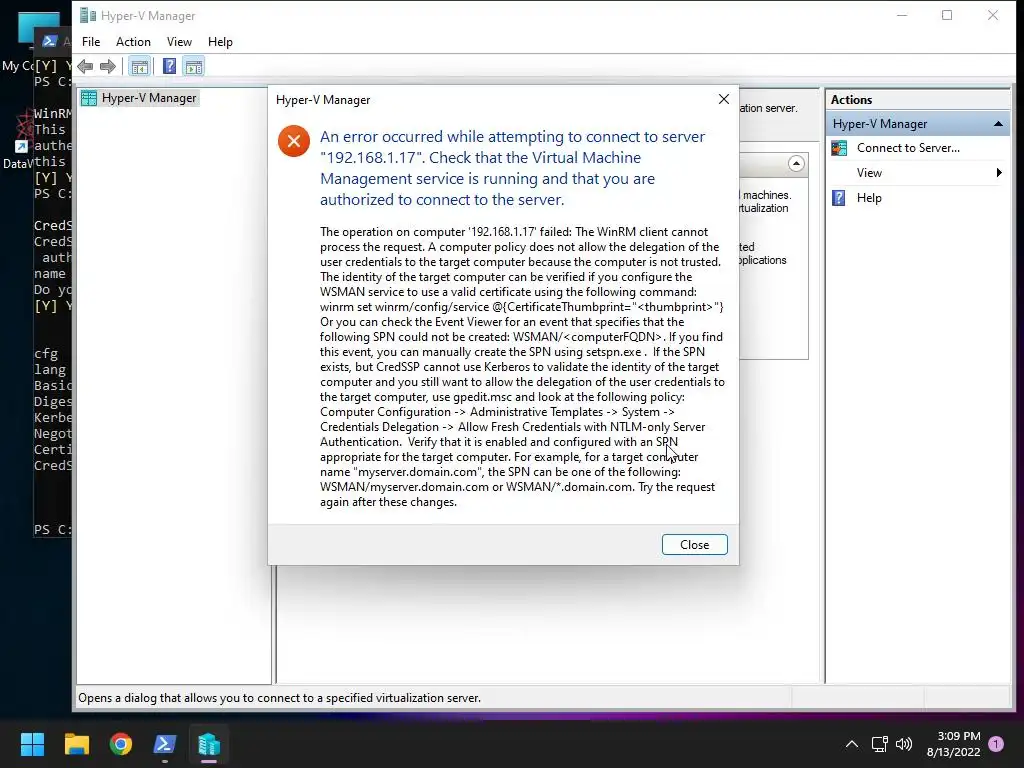Click the Hyper-V Manager title bar icon
1024x768 pixels.
[x=88, y=16]
